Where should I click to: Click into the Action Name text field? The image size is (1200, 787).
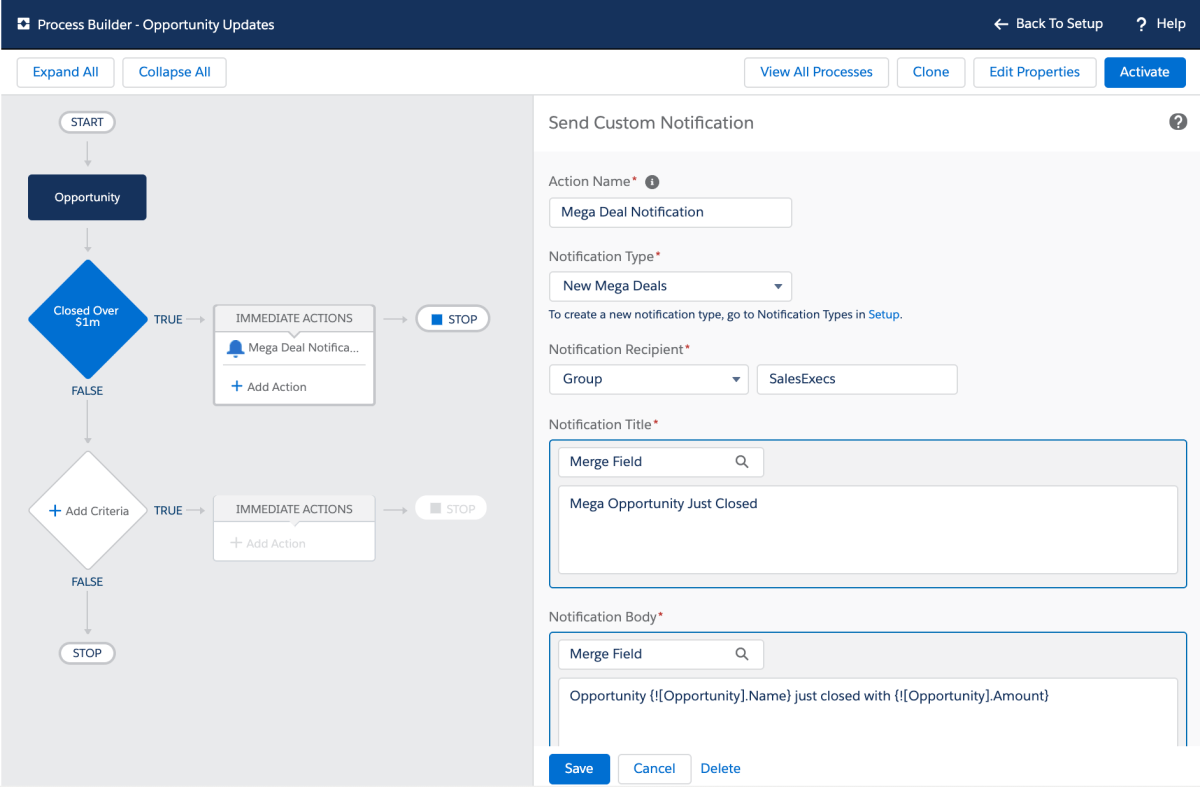point(670,212)
